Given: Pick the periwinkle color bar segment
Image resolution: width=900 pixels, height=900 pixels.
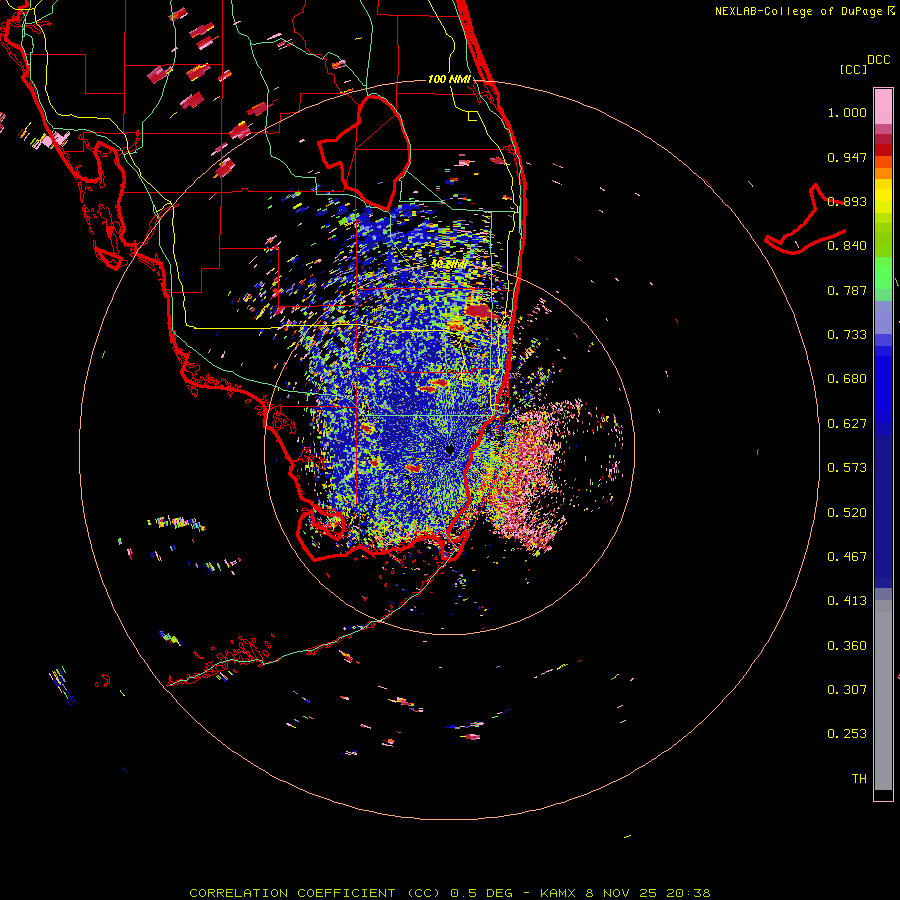Looking at the screenshot, I should 883,317.
